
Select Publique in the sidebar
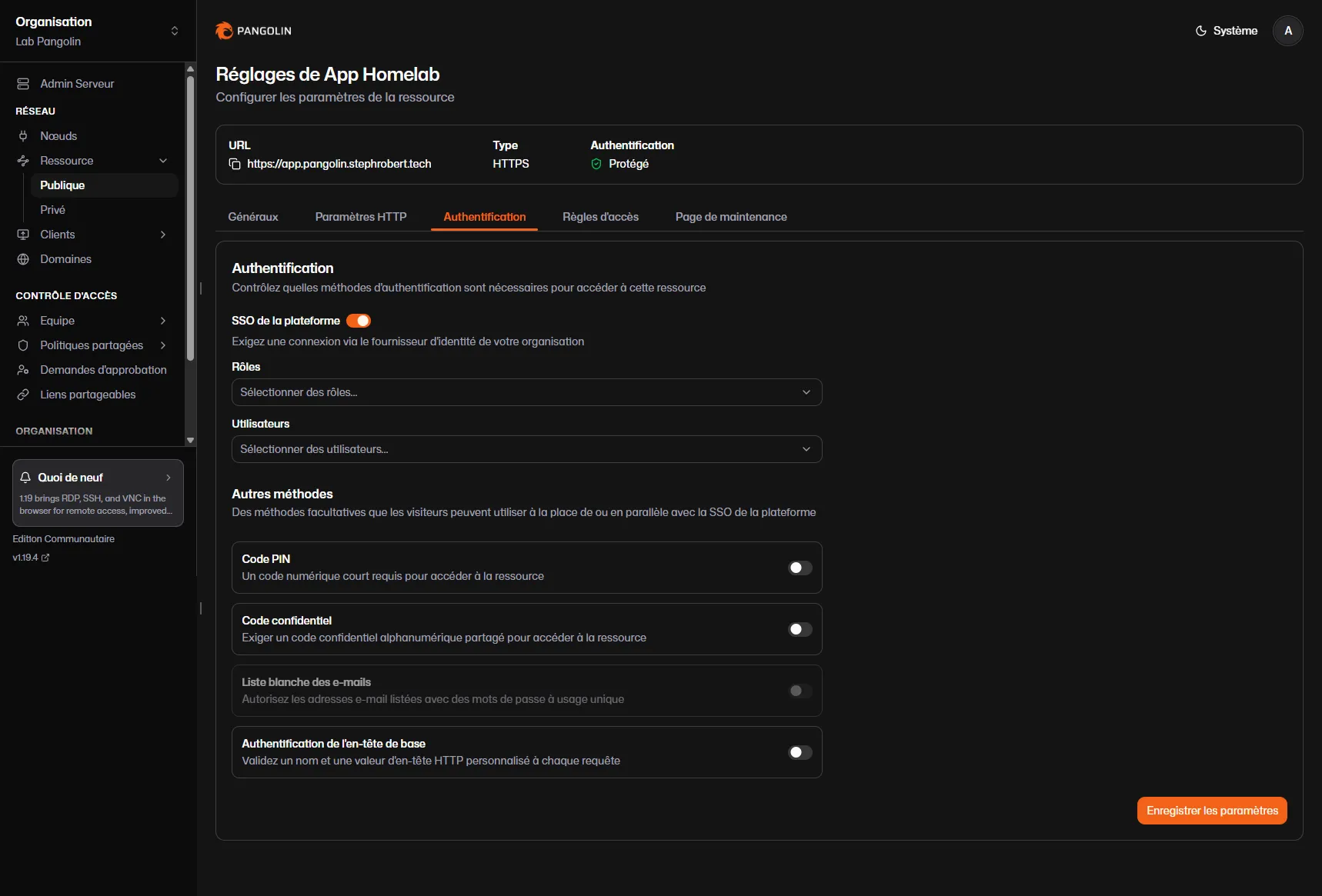(104, 185)
